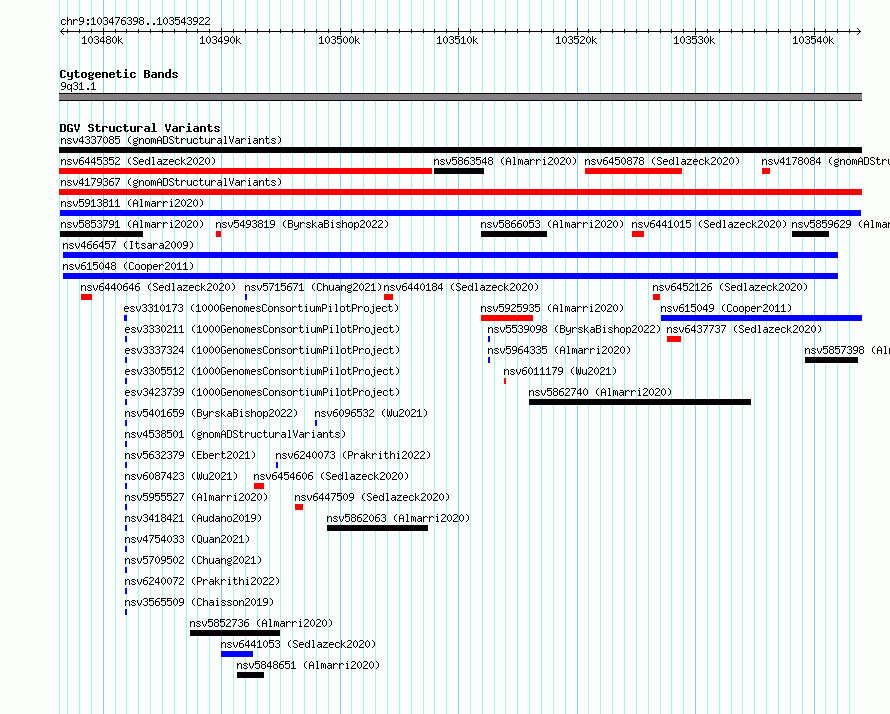Click the chr9:103476398..103543922 region label
This screenshot has height=714, width=890.
click(135, 21)
